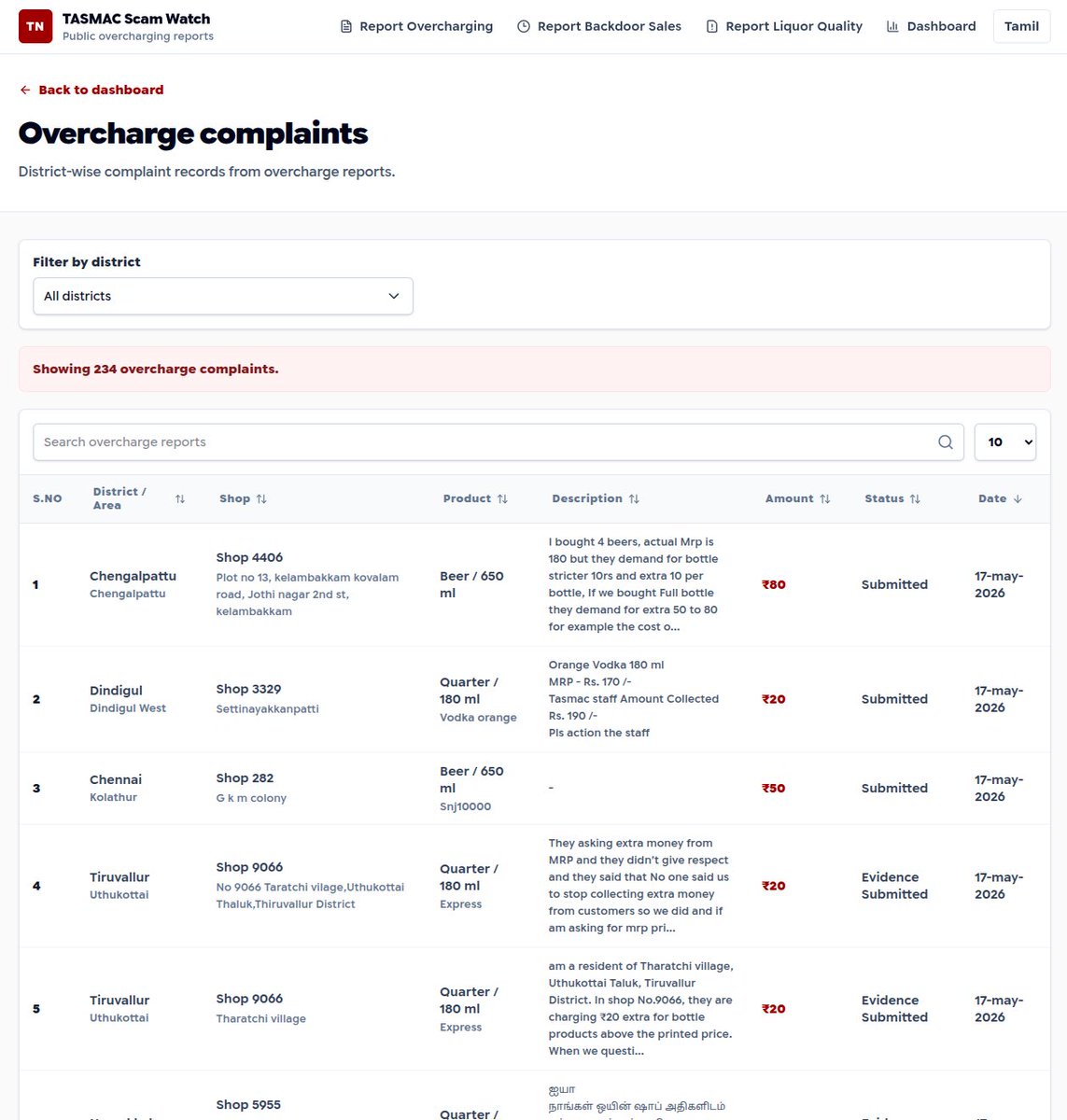Click the Report Liquor Quality alert icon
The width and height of the screenshot is (1067, 1120).
tap(712, 26)
